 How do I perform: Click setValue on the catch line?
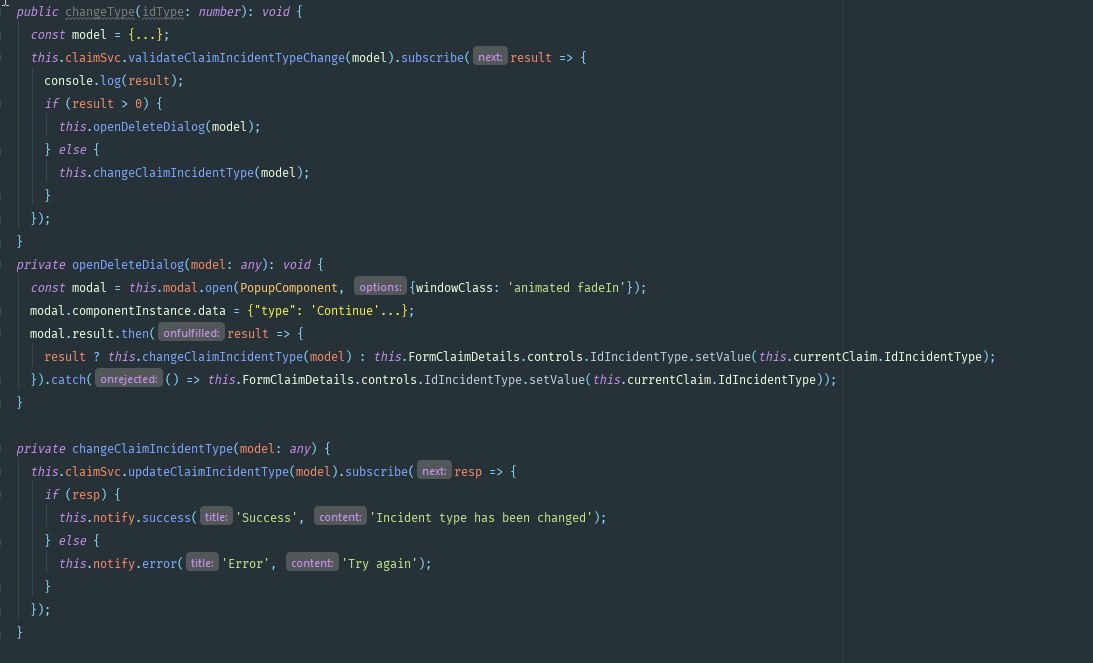click(x=557, y=380)
